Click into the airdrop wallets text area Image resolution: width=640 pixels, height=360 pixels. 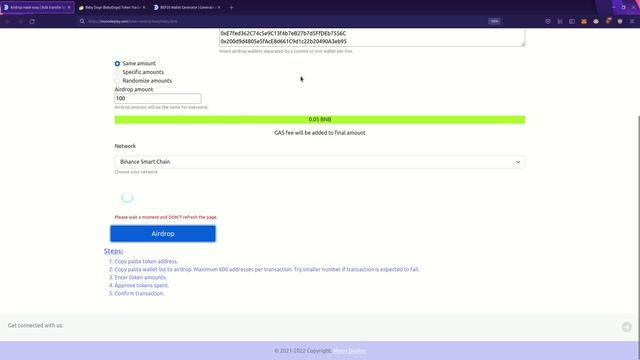pos(372,37)
